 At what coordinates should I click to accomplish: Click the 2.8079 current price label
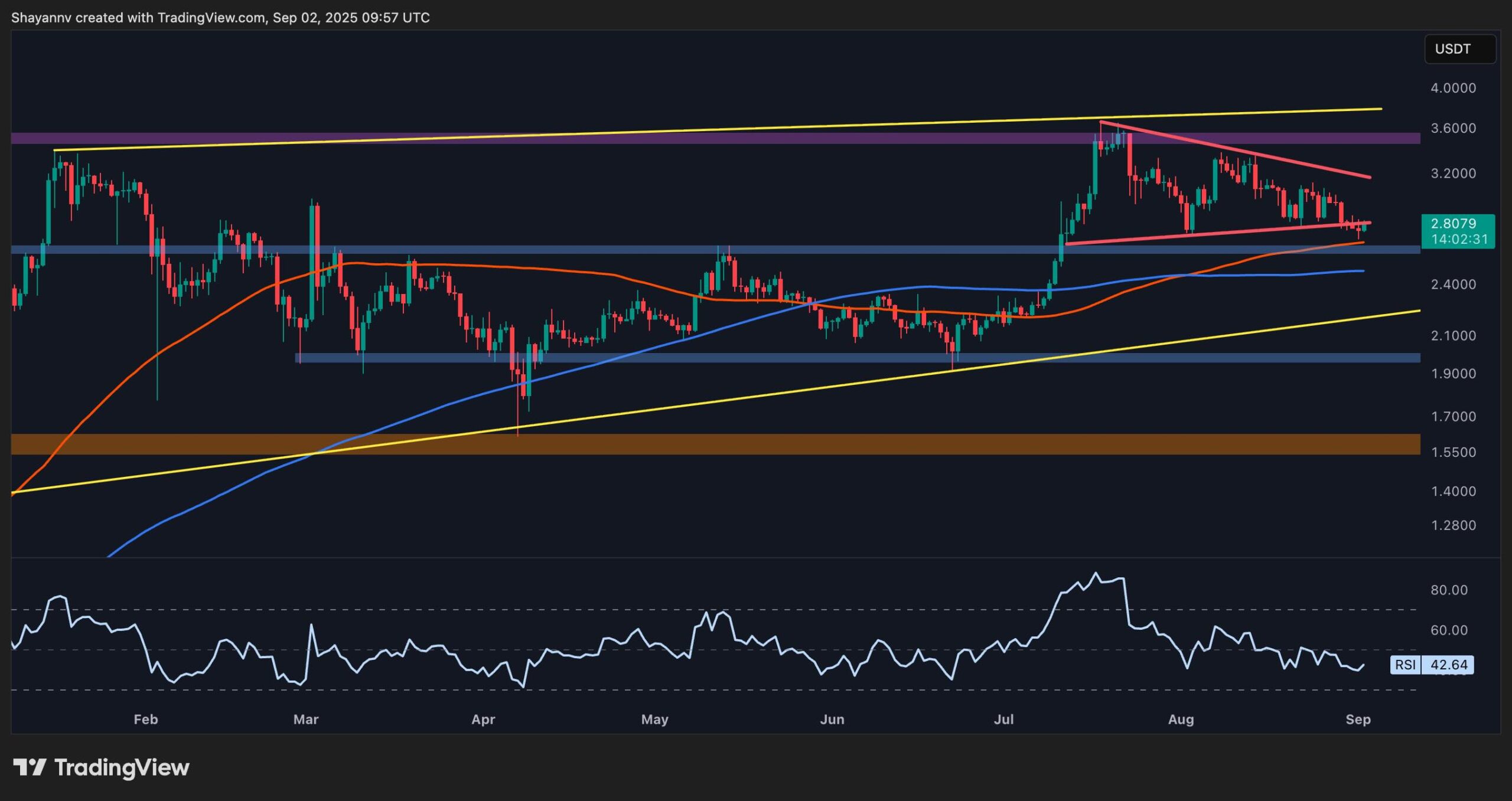coord(1453,224)
